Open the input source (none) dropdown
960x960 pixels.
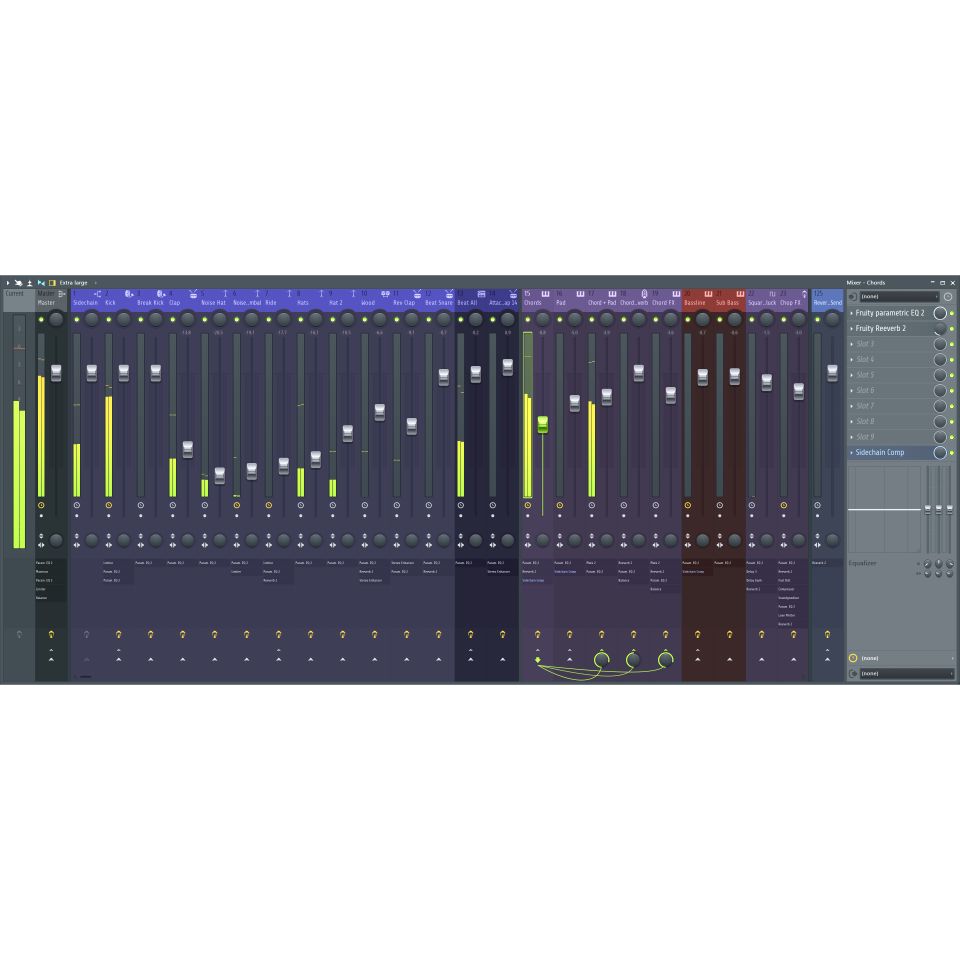click(x=899, y=297)
